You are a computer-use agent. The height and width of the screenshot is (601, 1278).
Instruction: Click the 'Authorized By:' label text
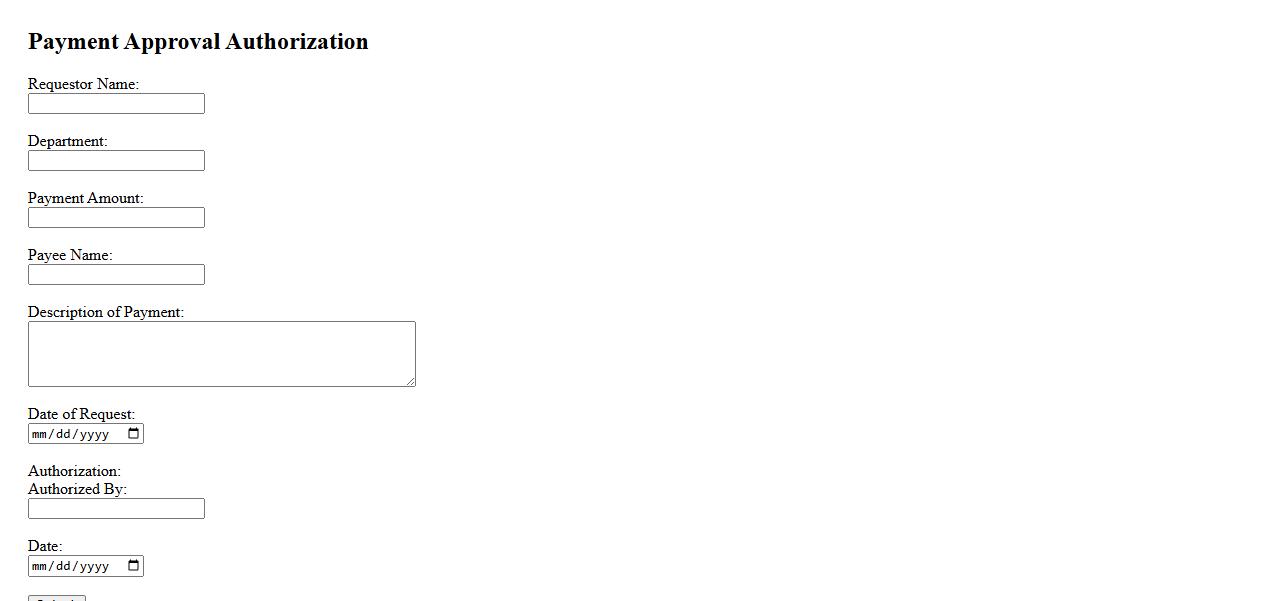coord(77,489)
